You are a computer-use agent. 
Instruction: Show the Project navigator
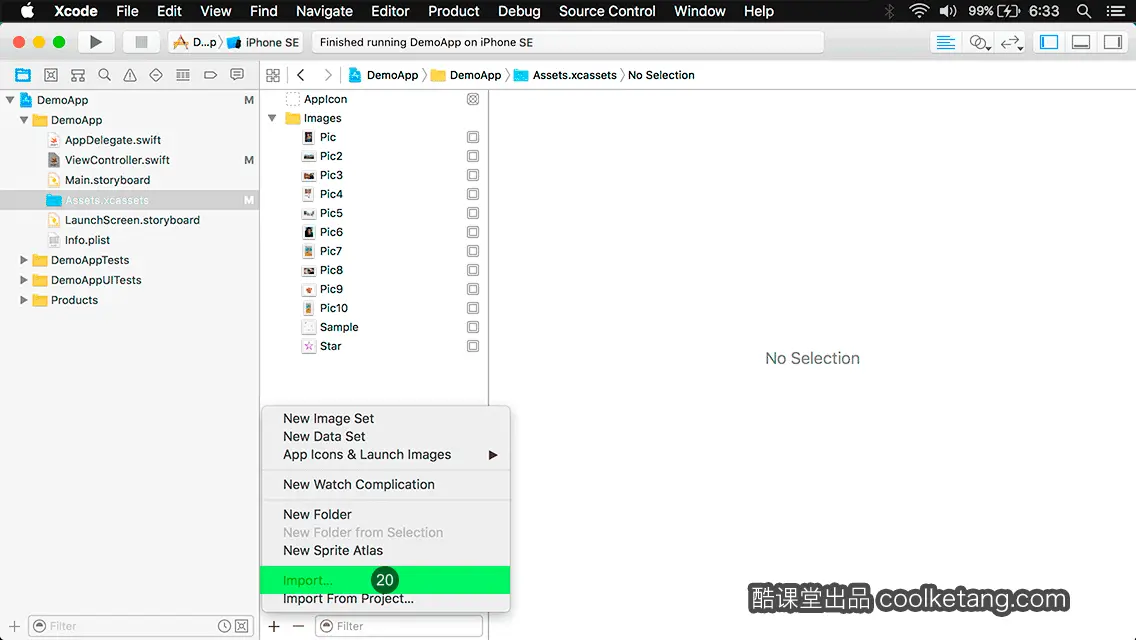click(23, 75)
